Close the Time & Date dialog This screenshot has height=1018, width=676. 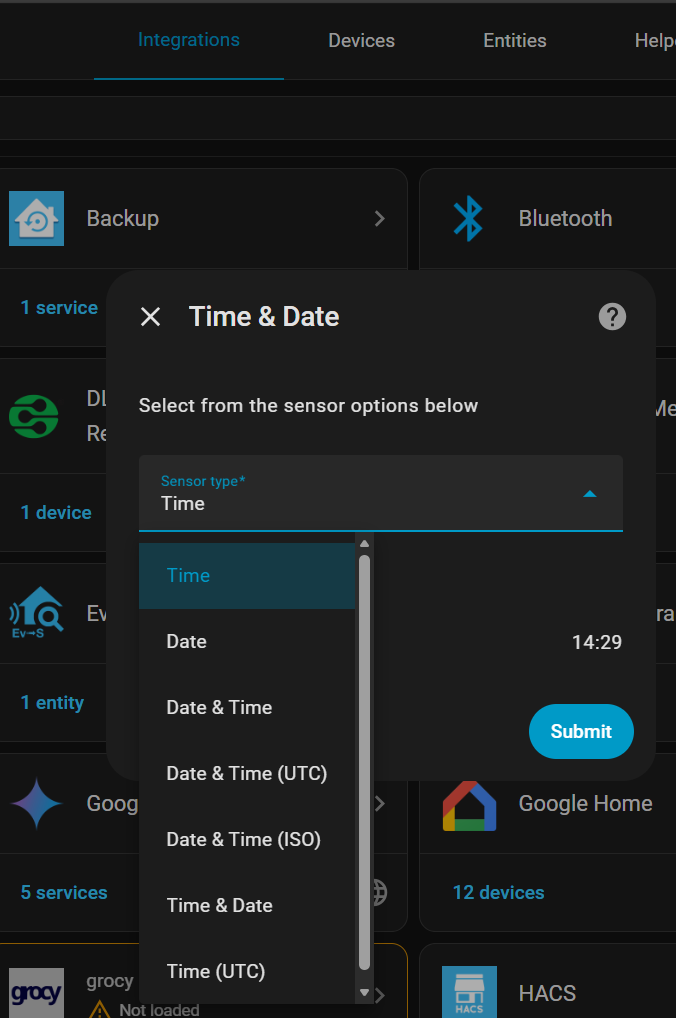coord(151,317)
